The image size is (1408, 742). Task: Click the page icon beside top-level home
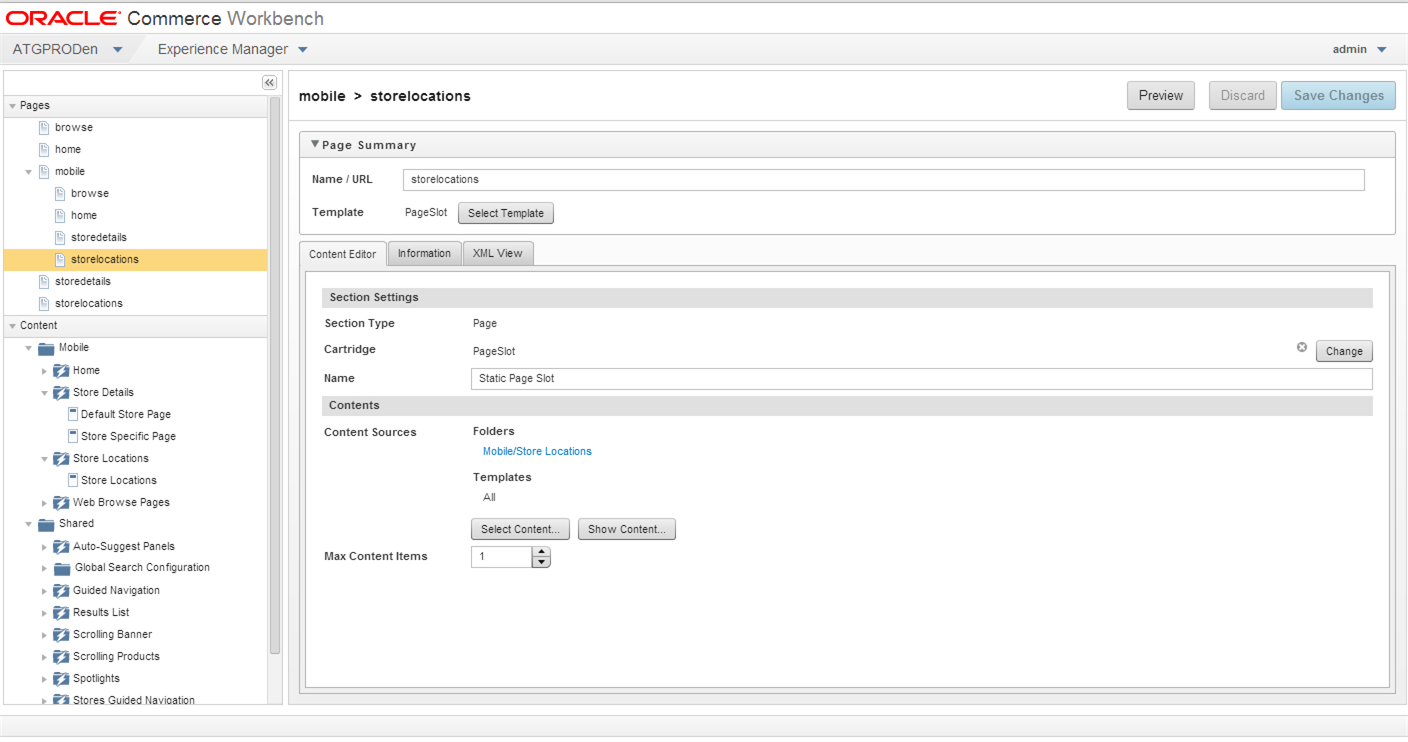(44, 149)
